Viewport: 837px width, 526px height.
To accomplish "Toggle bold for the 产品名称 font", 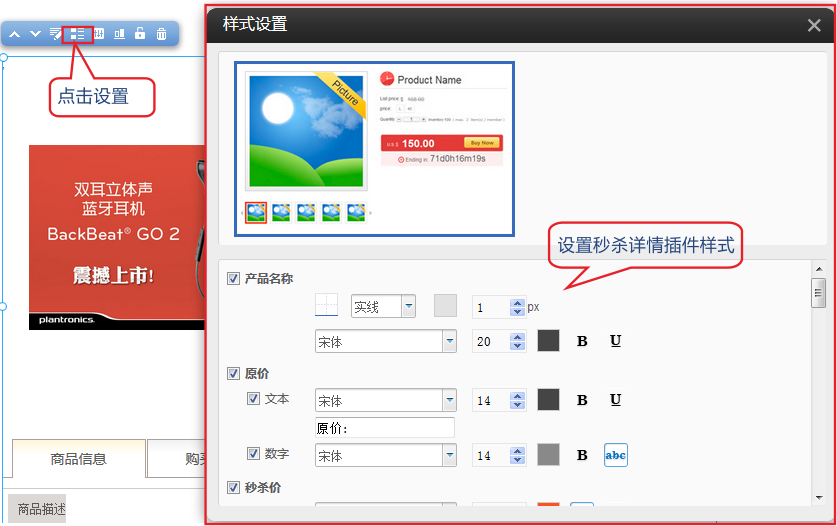I will (582, 341).
